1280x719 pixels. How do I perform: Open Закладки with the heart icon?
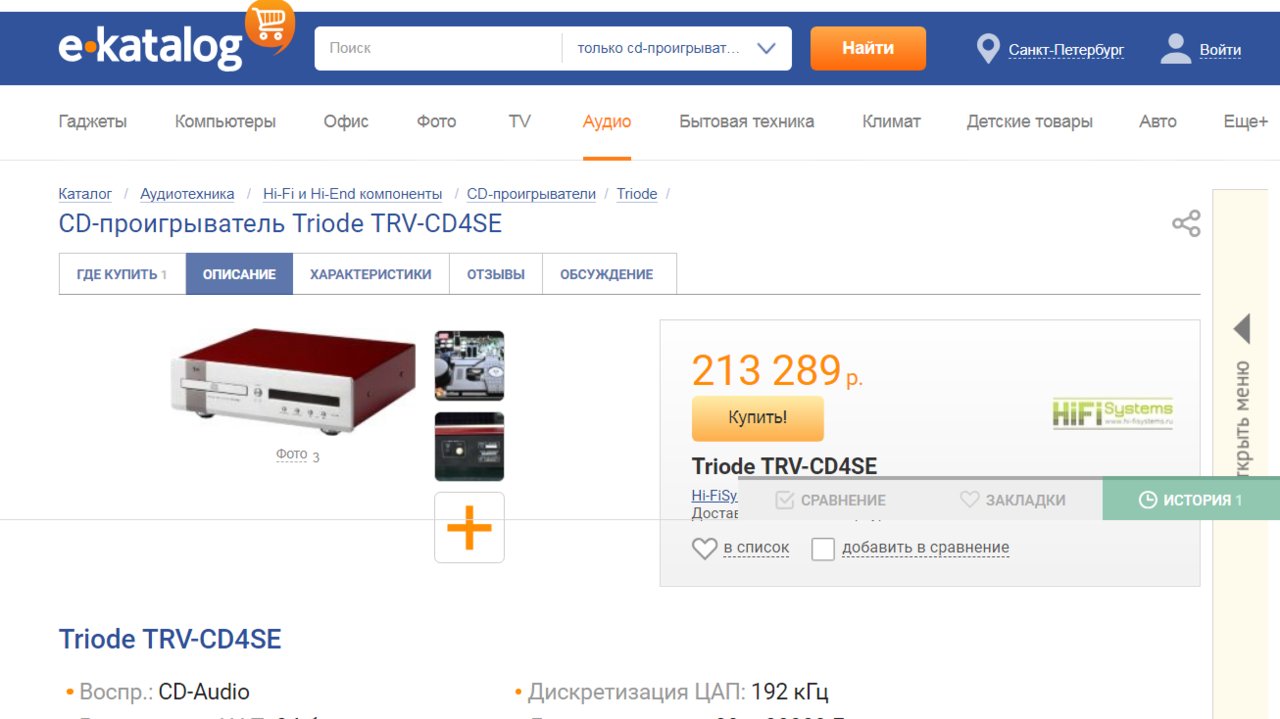(x=1013, y=499)
